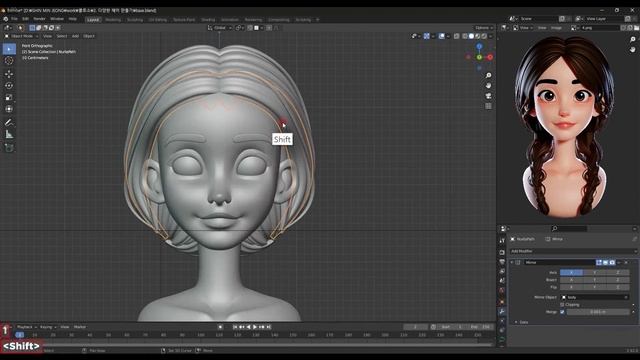Open the Tool properties tab

point(502,241)
